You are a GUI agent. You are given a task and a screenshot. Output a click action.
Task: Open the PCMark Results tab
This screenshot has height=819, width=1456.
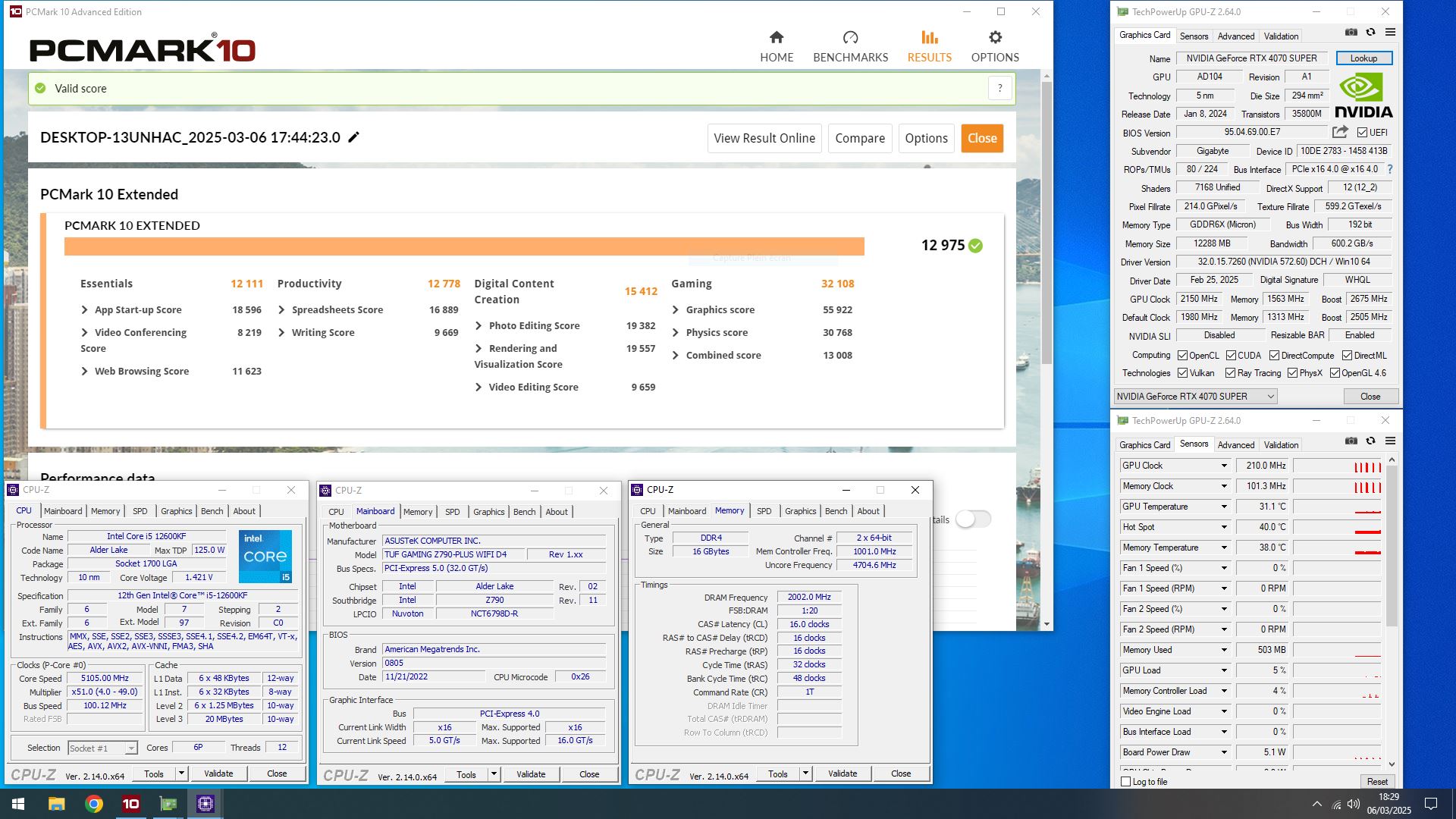929,46
